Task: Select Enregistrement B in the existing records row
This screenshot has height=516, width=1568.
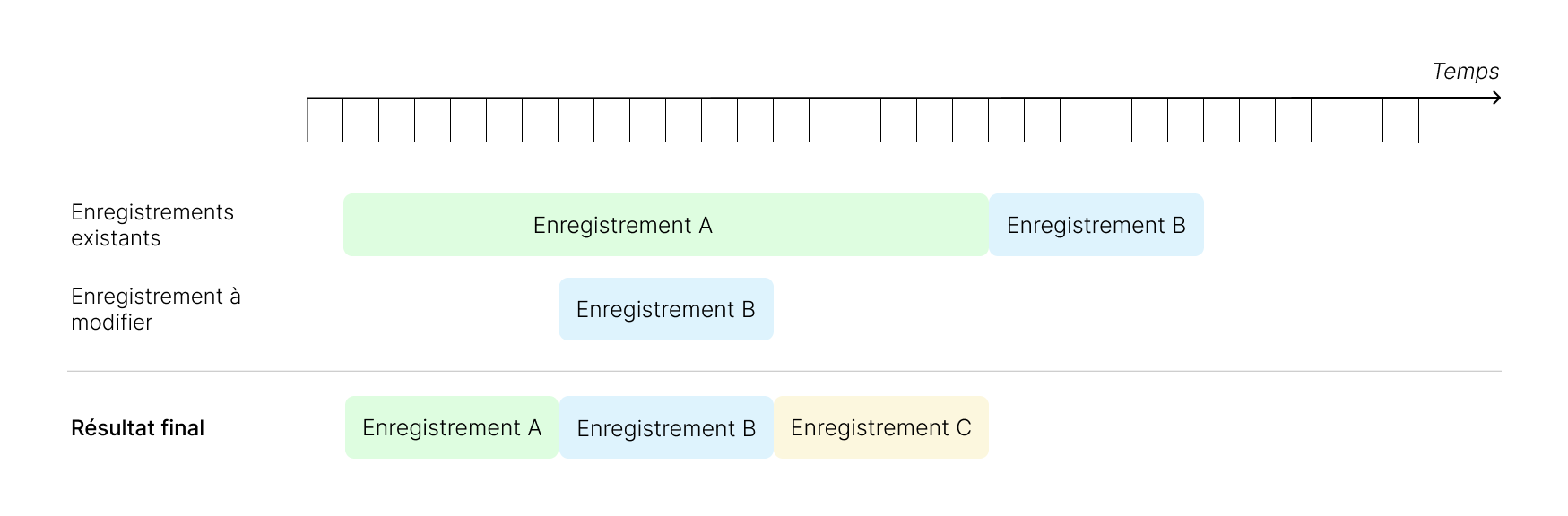Action: (x=1096, y=225)
